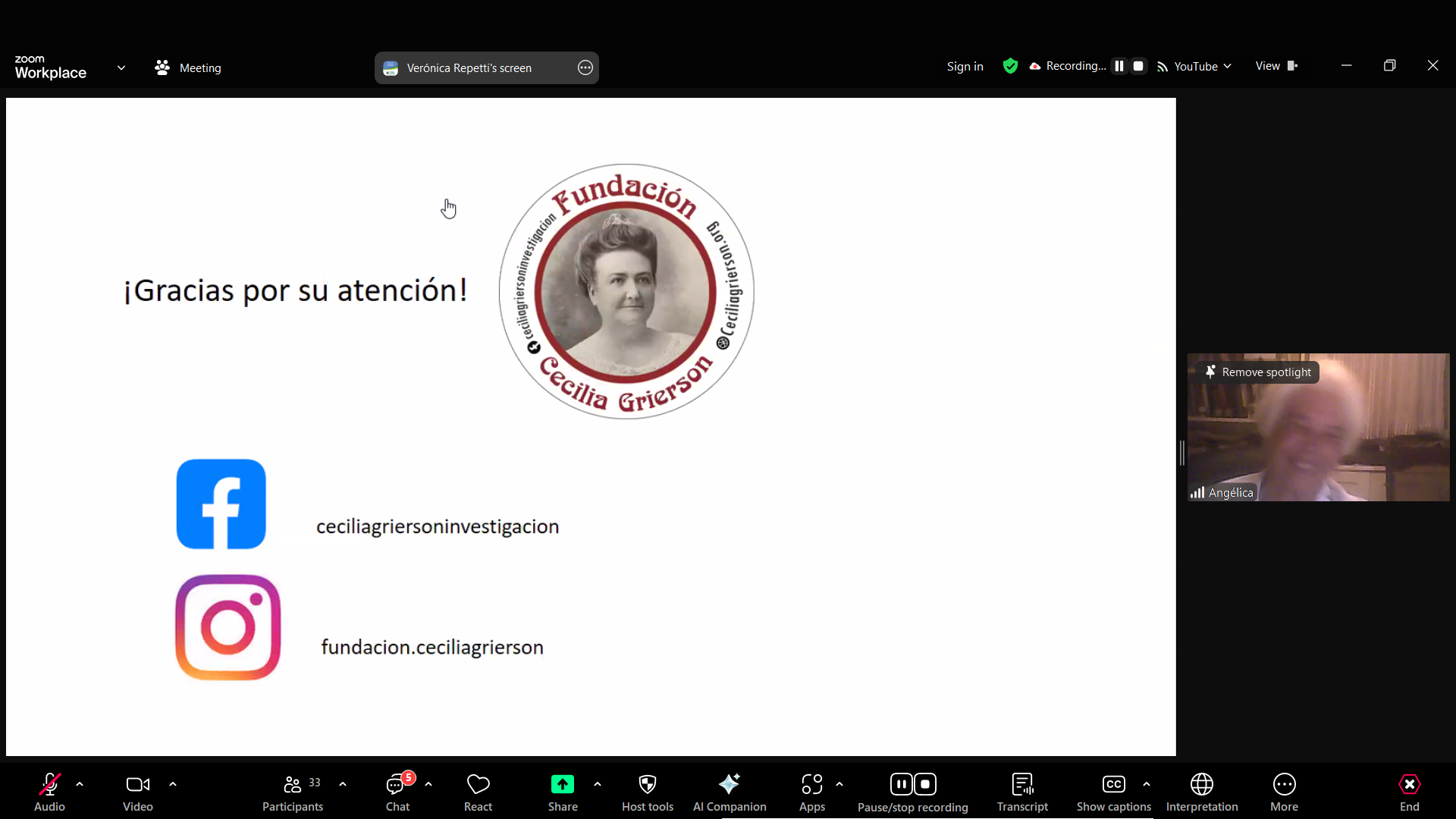Screen dimensions: 1456x819
Task: Open the Interpretation globe icon
Action: tap(1201, 791)
